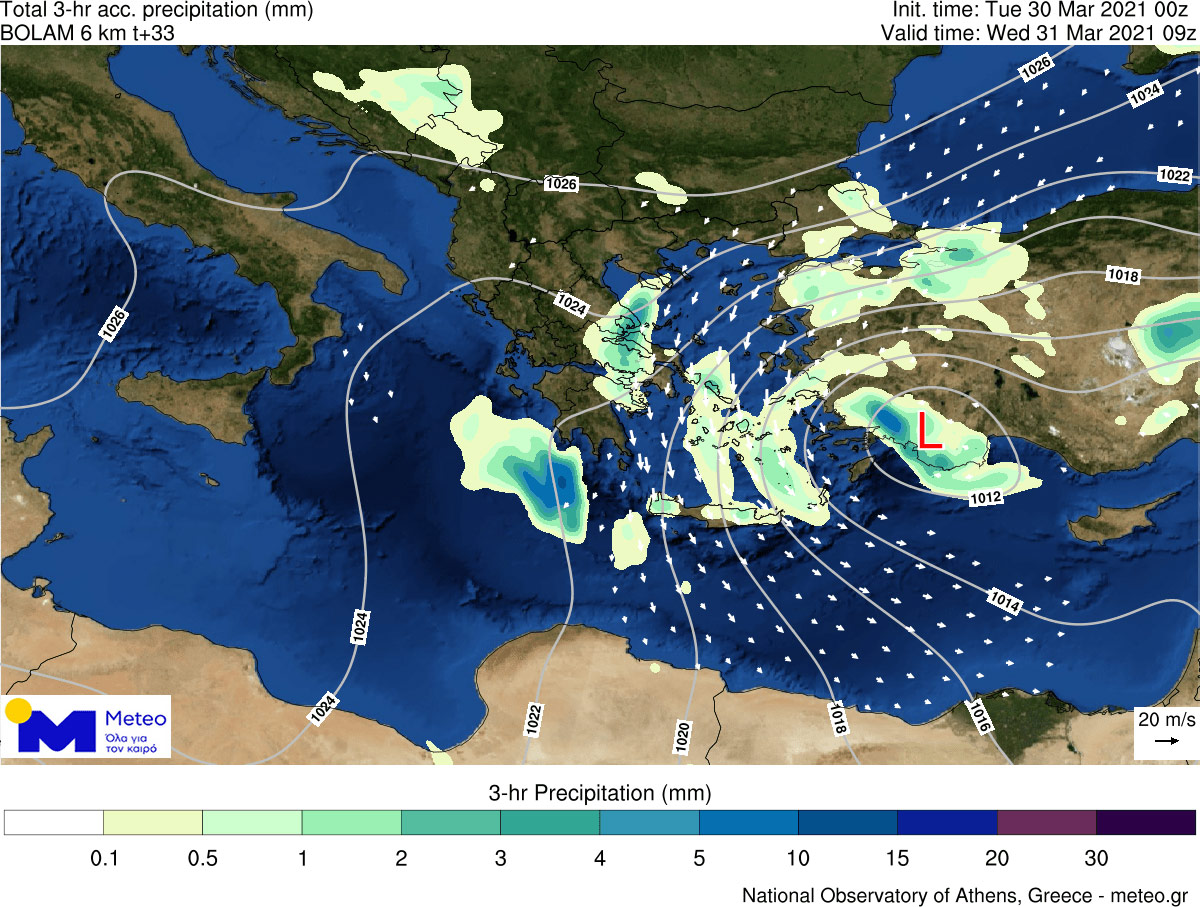Image resolution: width=1200 pixels, height=907 pixels.
Task: Click the '3-hr Precipitation (mm)' legend title
Action: pyautogui.click(x=600, y=794)
